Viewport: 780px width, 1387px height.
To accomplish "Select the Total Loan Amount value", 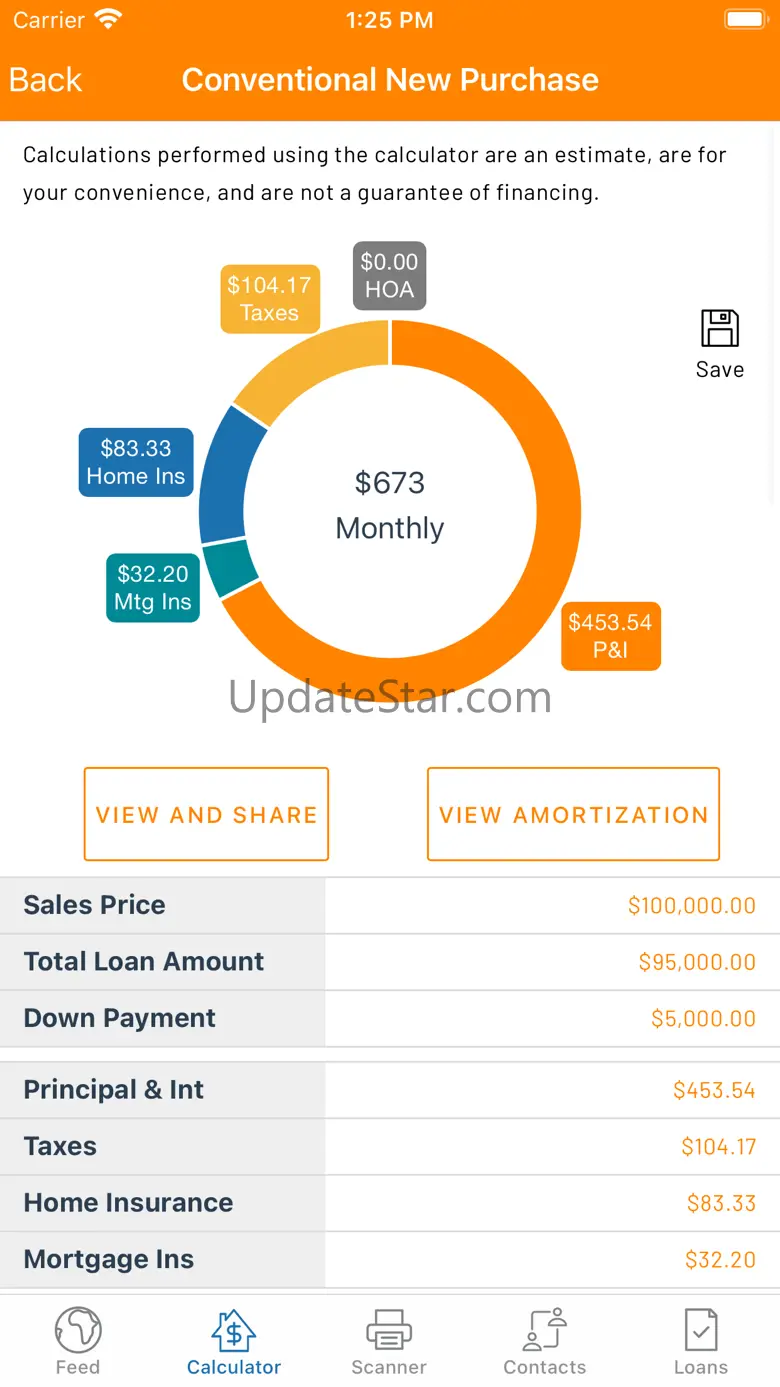I will (697, 962).
